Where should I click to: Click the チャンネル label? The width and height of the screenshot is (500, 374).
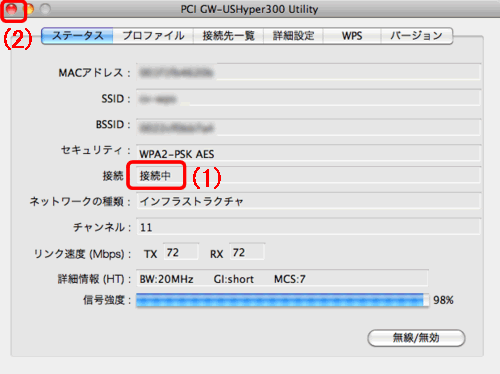click(x=102, y=228)
